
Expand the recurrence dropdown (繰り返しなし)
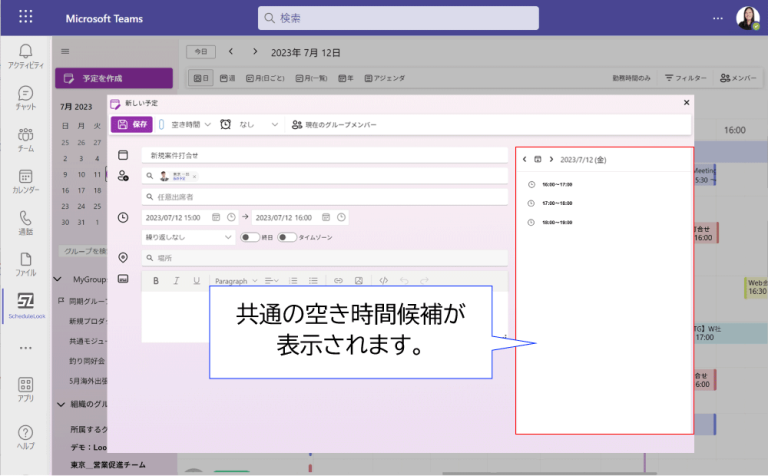click(x=188, y=237)
